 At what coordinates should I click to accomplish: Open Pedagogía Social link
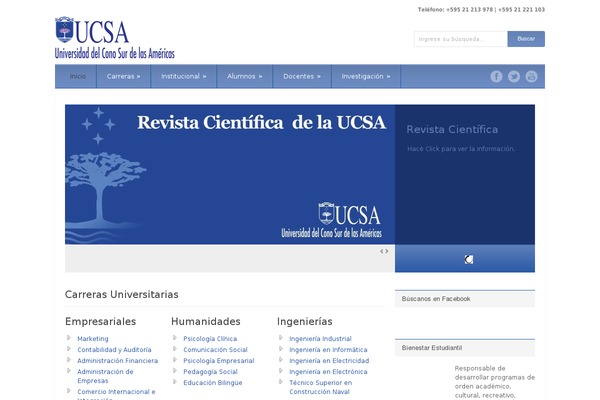click(x=210, y=372)
